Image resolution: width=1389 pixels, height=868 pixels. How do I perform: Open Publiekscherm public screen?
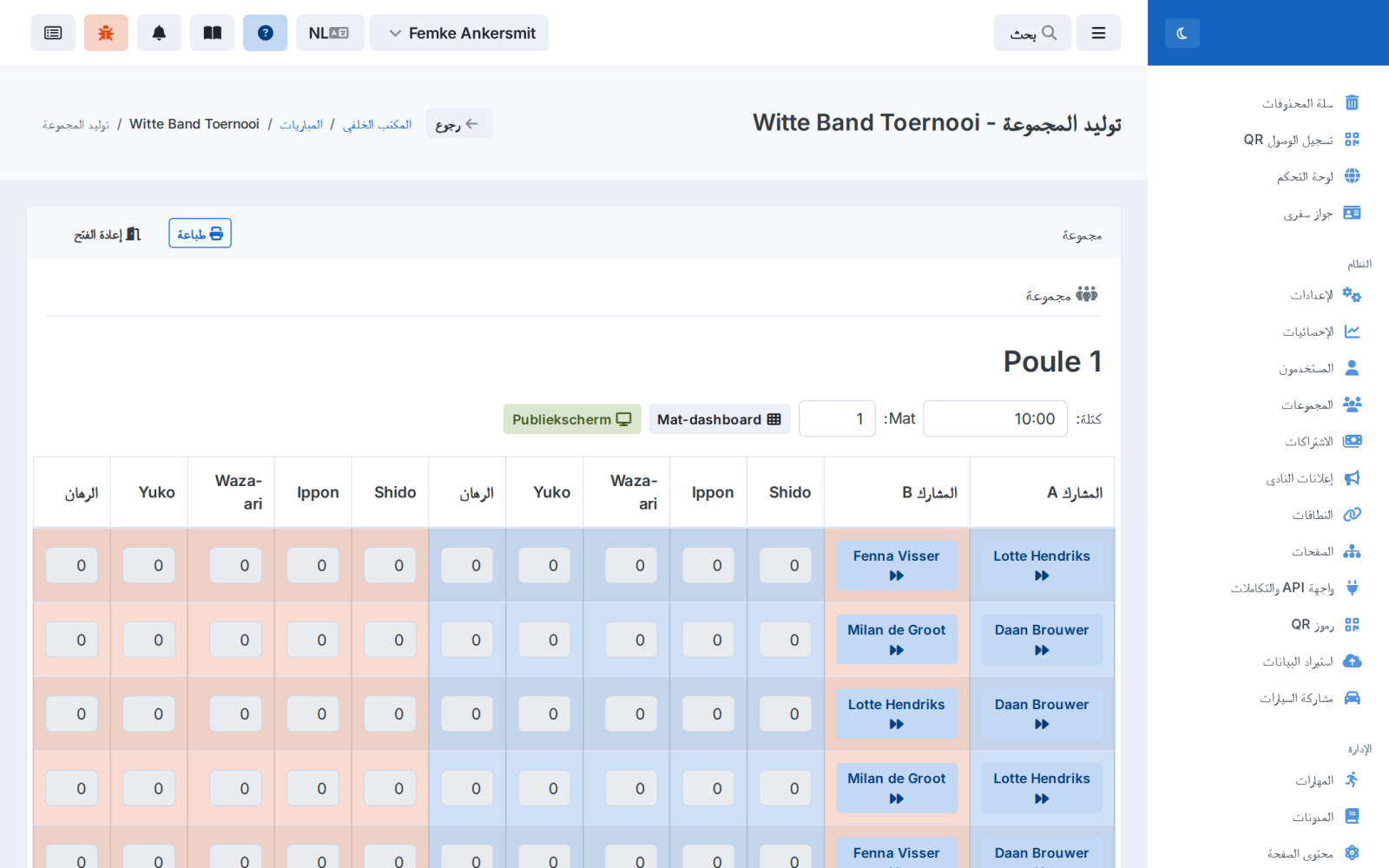point(572,419)
